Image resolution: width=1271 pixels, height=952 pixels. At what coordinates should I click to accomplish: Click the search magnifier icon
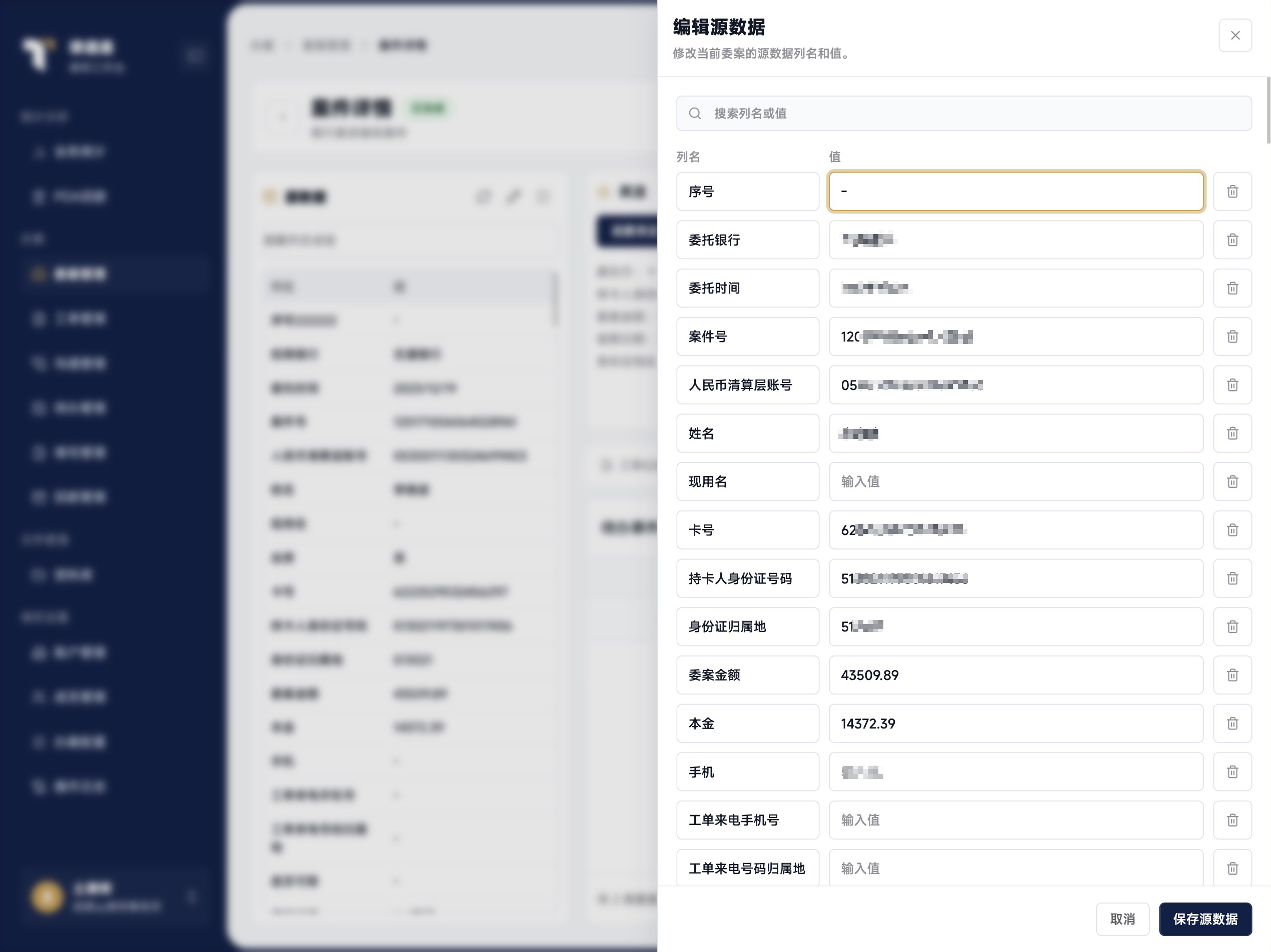[x=695, y=113]
